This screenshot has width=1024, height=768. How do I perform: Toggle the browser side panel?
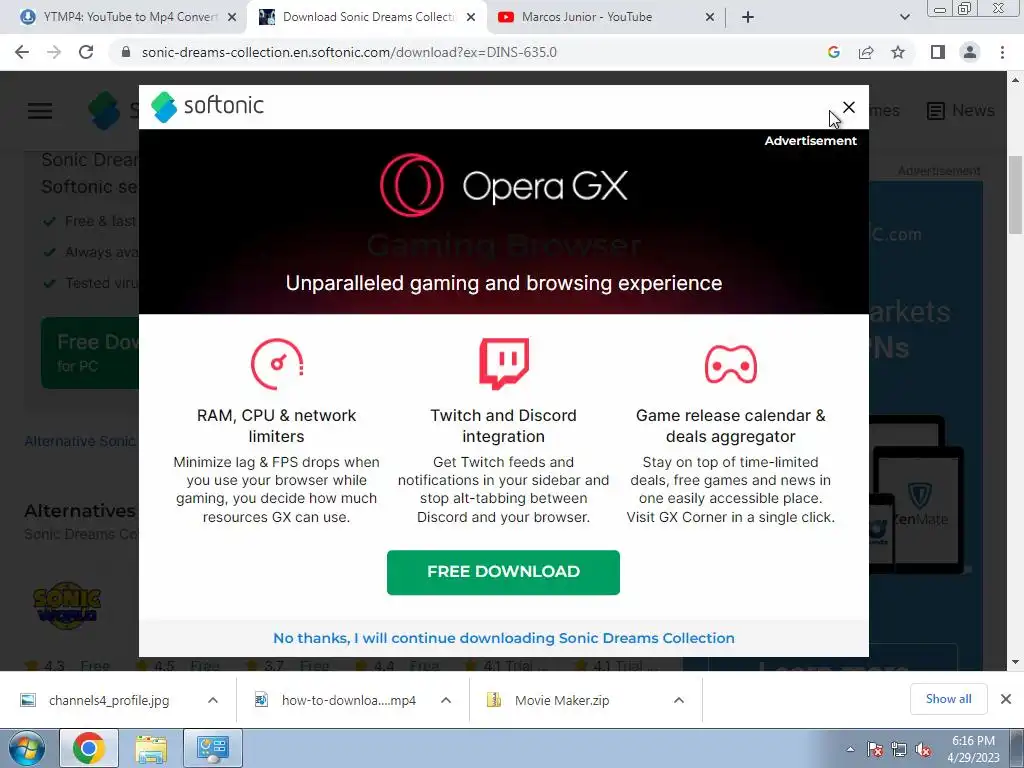(x=938, y=52)
